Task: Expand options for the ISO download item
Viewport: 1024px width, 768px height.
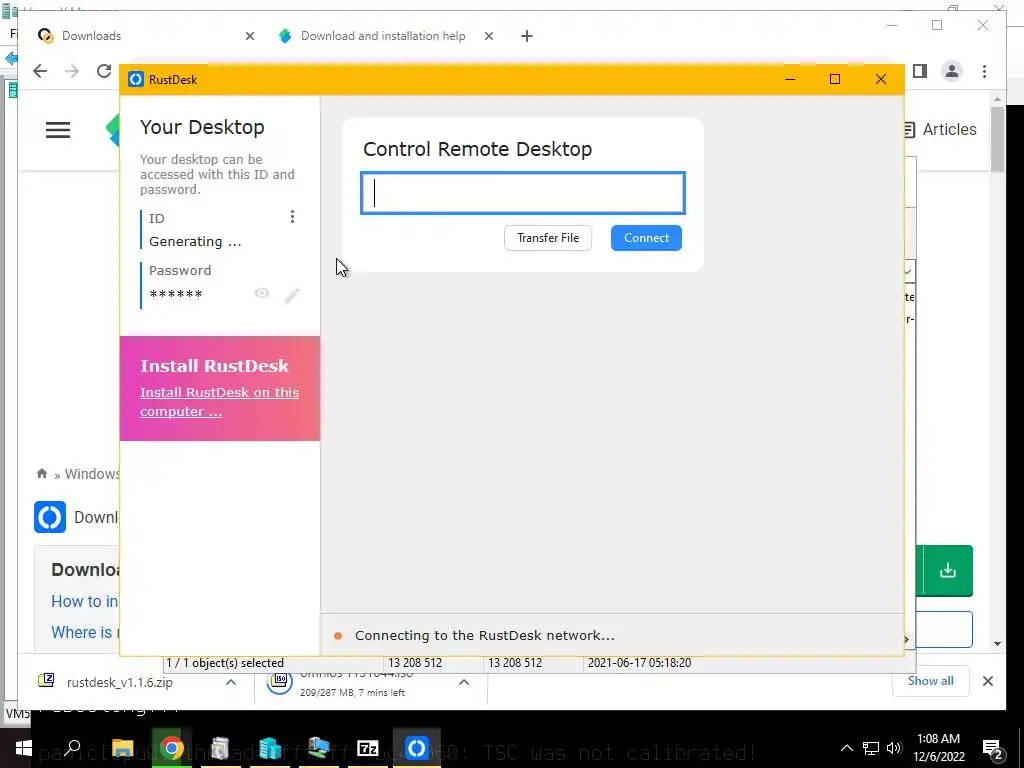Action: click(464, 682)
